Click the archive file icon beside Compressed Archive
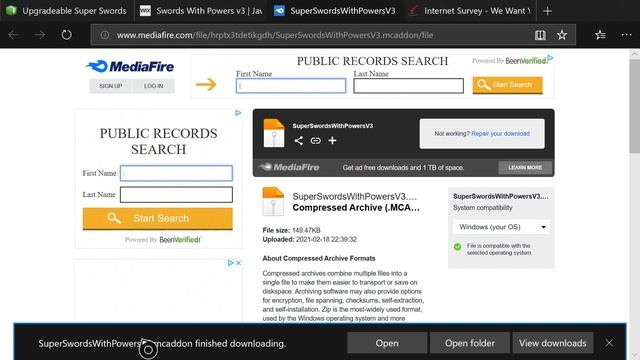 click(273, 201)
